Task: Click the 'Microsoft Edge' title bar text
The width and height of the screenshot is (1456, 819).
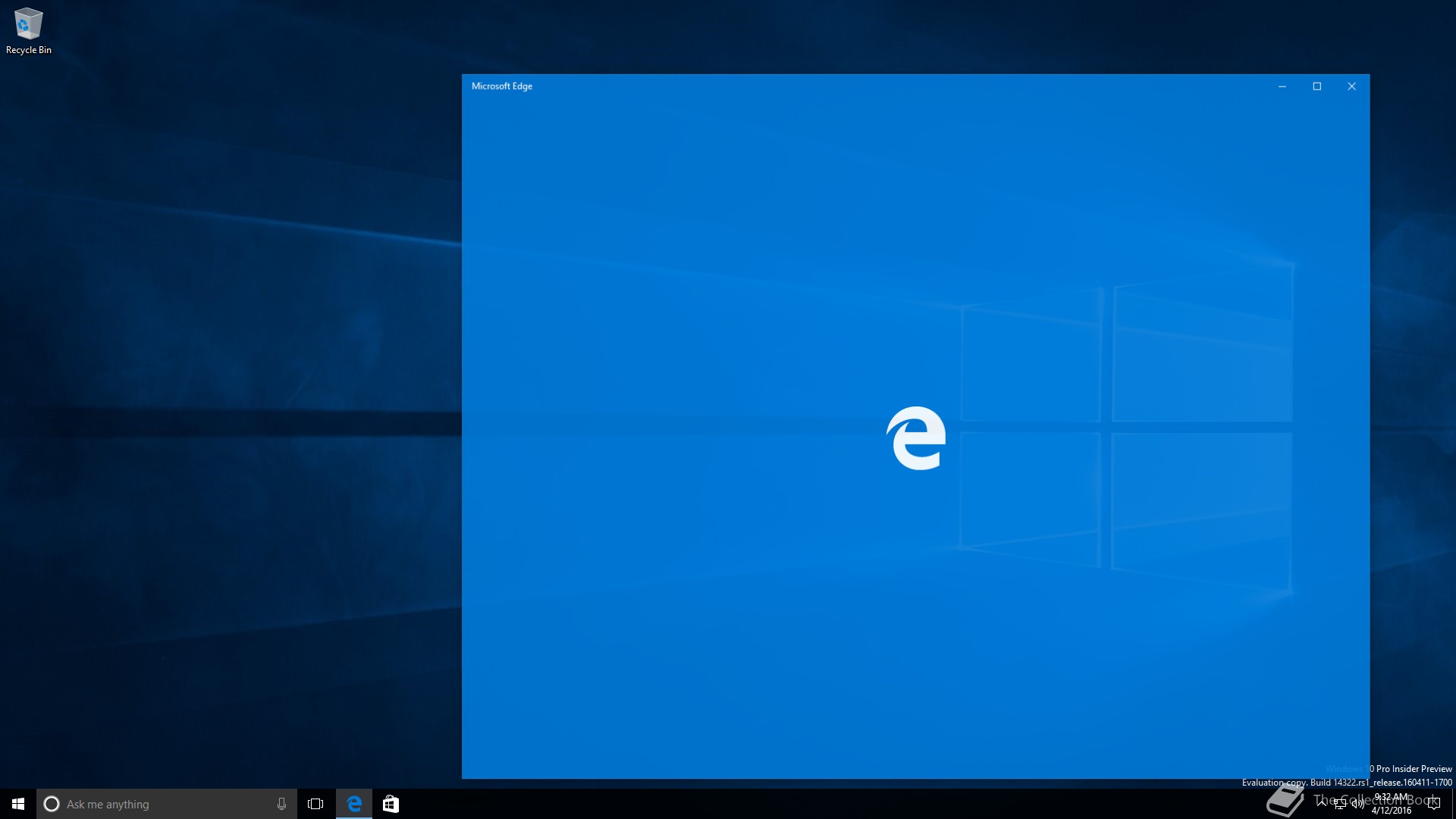Action: click(x=502, y=86)
